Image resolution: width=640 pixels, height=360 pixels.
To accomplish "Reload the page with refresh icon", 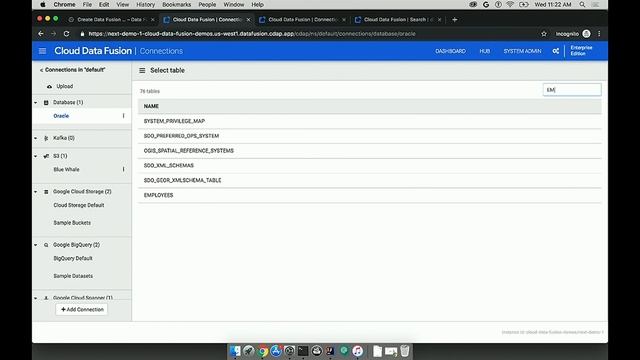I will (x=67, y=34).
